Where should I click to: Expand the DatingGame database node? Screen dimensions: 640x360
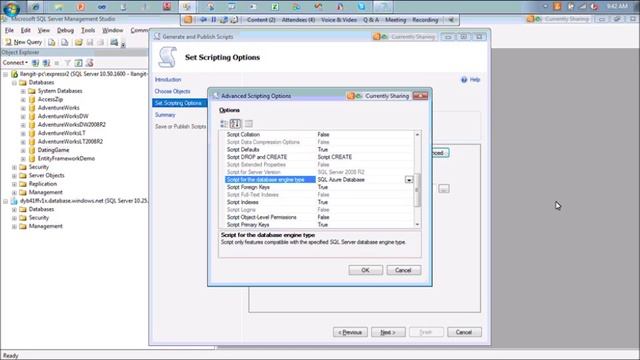tap(23, 150)
